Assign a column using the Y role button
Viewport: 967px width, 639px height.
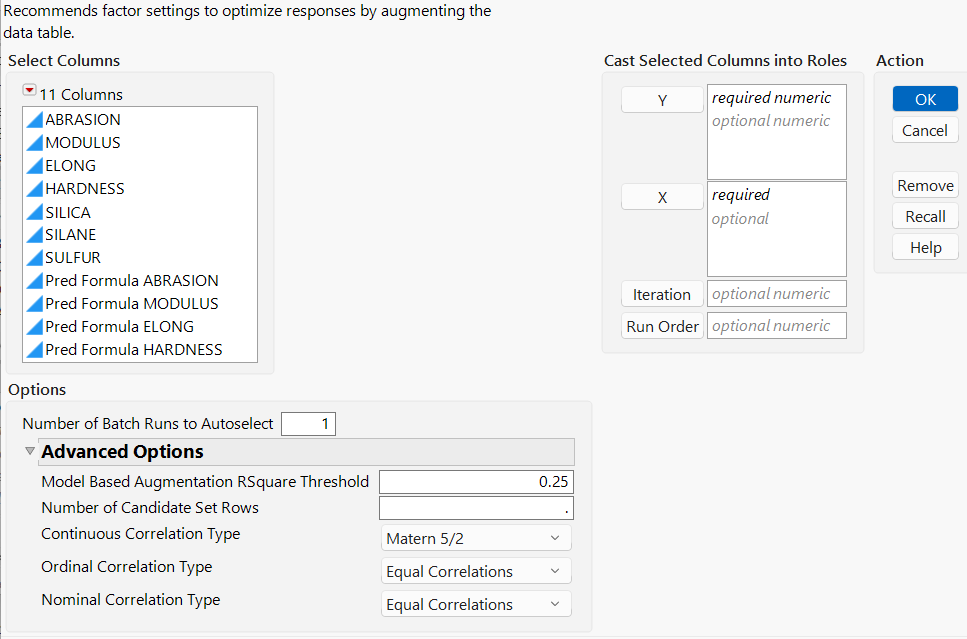click(661, 99)
